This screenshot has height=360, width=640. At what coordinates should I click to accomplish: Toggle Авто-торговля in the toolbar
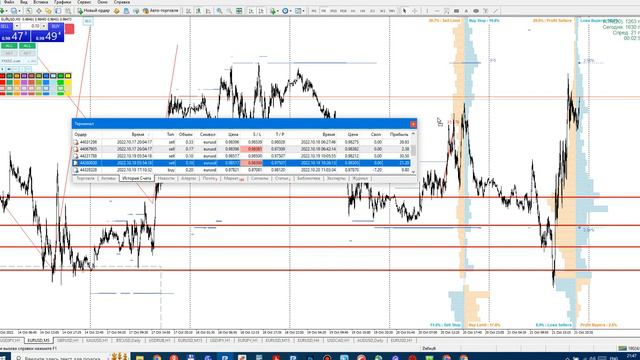[160, 11]
